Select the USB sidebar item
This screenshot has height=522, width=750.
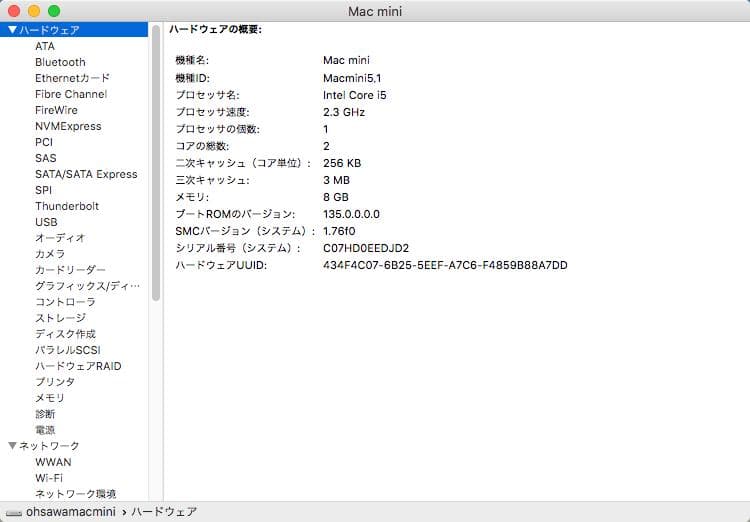46,222
